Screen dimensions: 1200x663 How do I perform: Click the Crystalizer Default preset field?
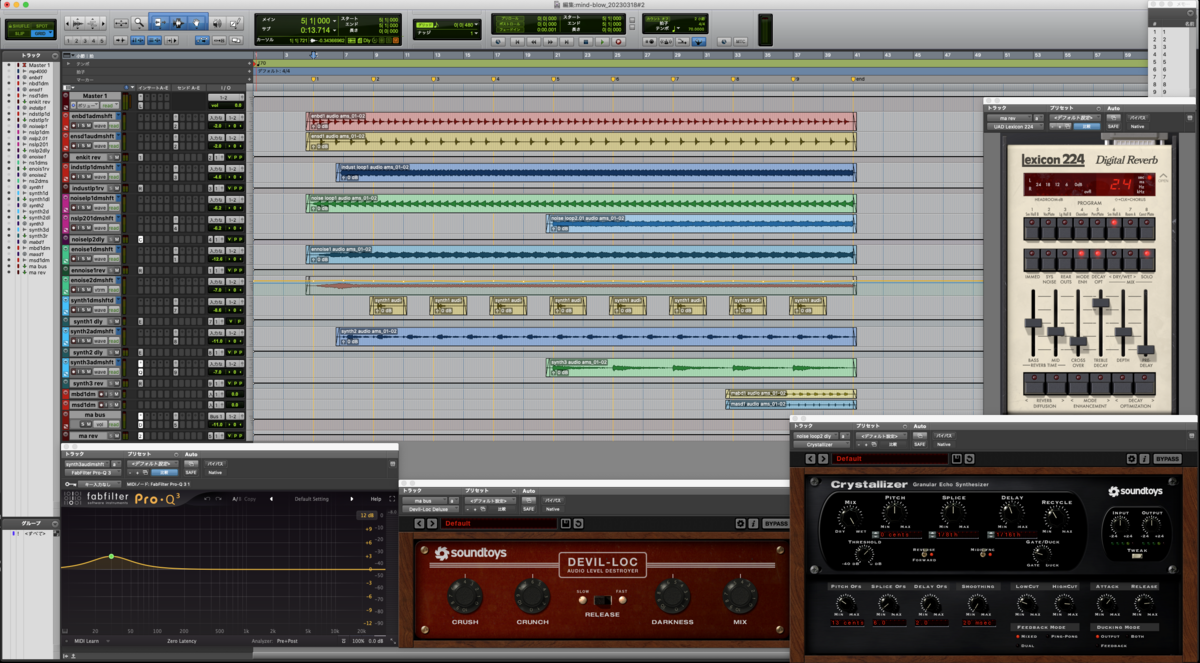click(890, 459)
